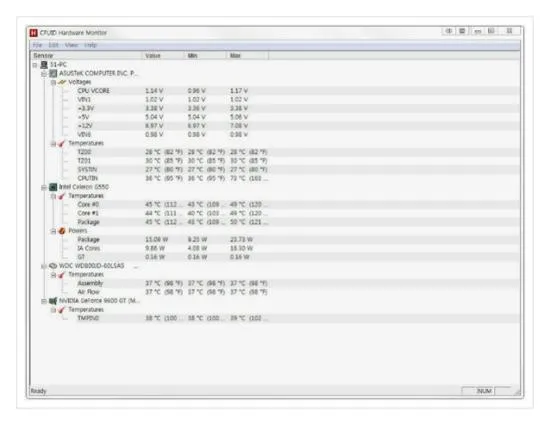
Task: Click the Min column header
Action: click(x=206, y=56)
